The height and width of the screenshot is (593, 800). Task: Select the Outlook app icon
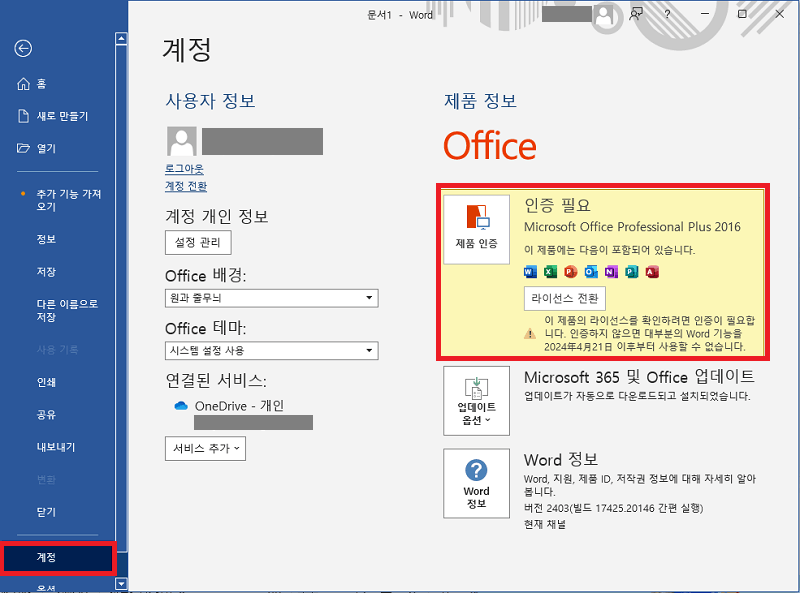click(590, 271)
